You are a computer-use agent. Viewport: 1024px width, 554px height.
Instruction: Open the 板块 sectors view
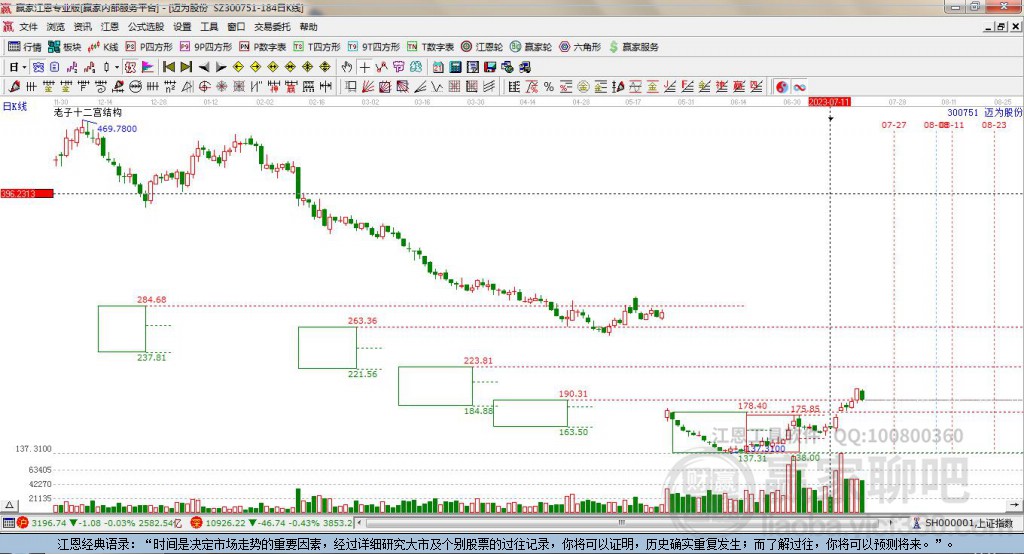click(x=65, y=47)
